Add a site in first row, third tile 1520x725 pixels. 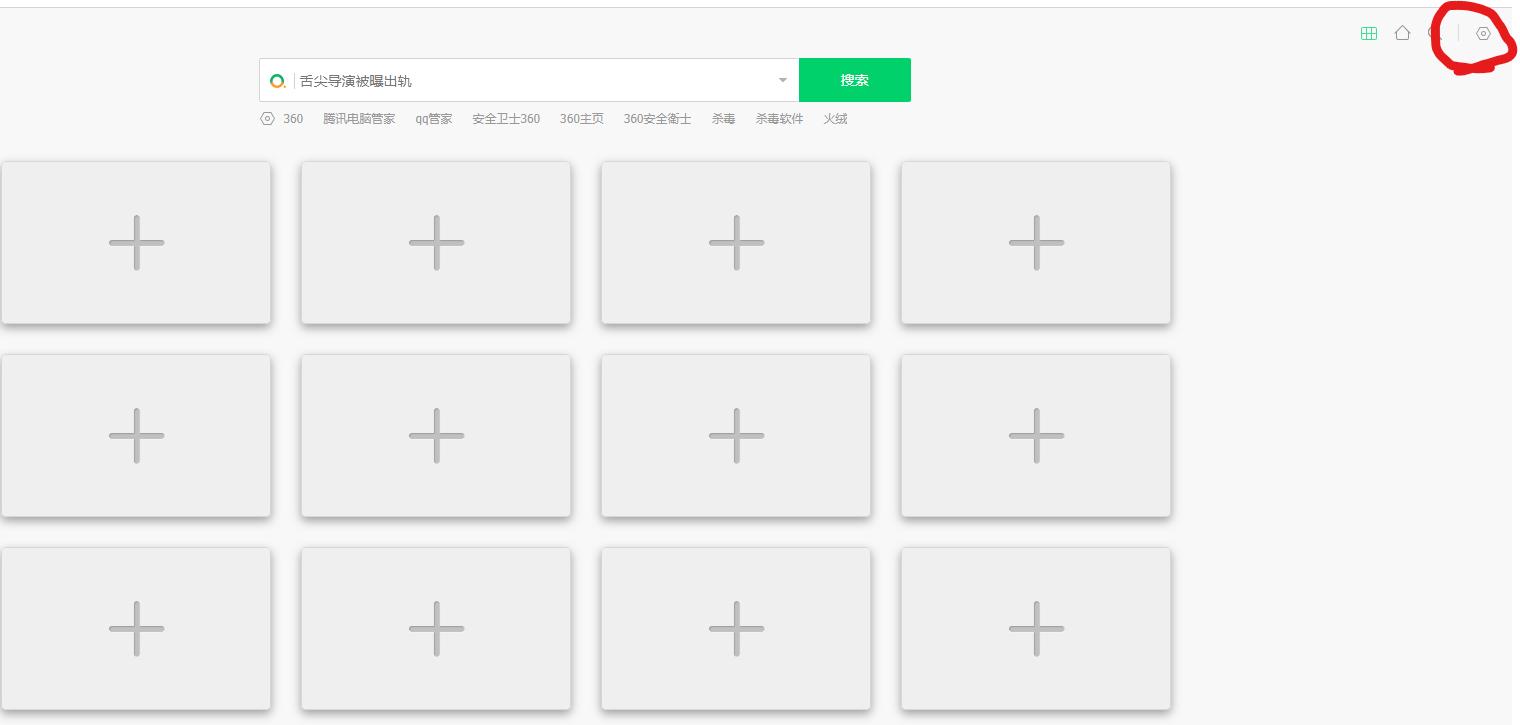click(736, 242)
